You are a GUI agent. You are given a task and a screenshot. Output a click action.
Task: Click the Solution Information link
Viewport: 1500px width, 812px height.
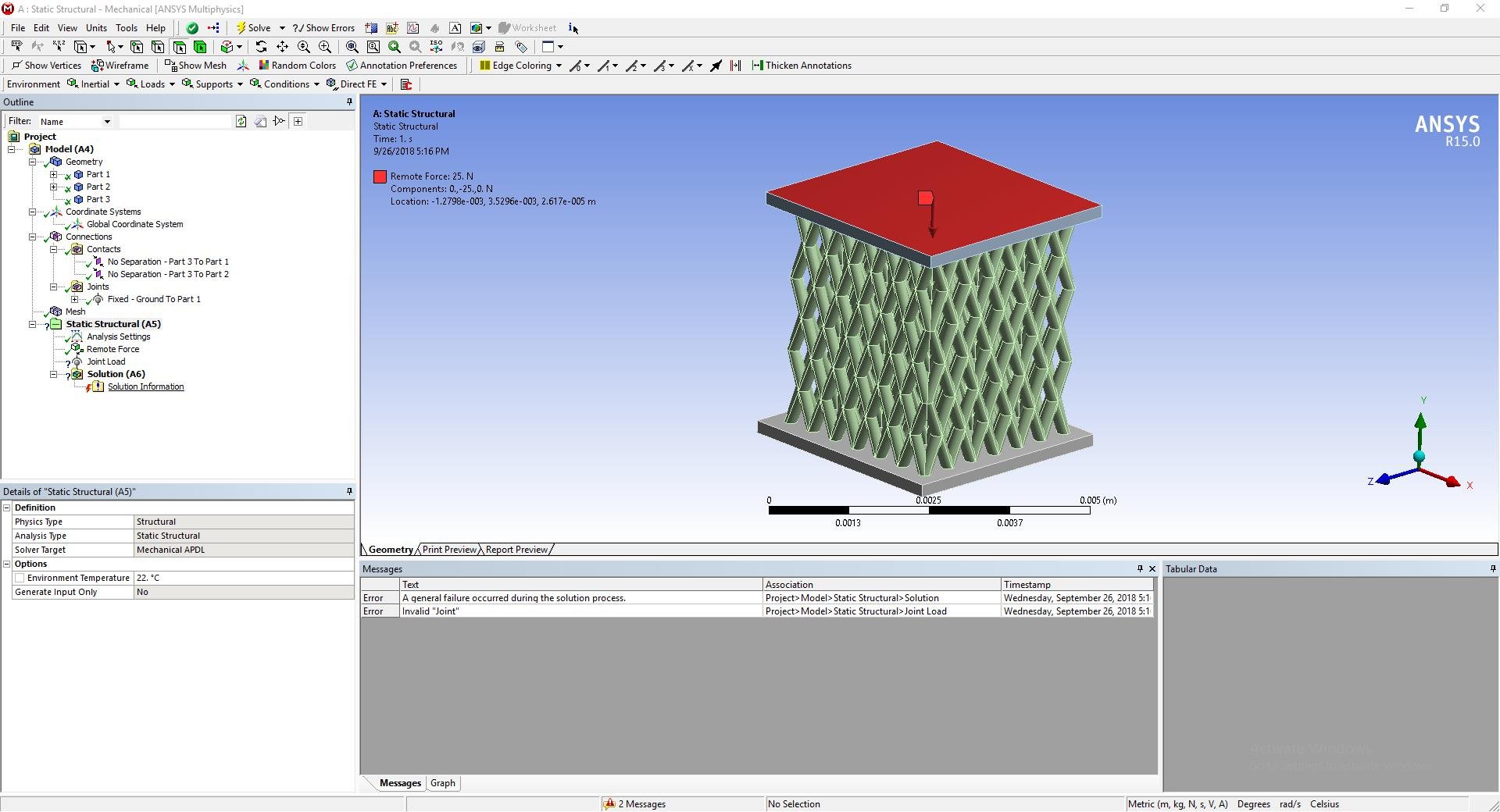point(145,386)
